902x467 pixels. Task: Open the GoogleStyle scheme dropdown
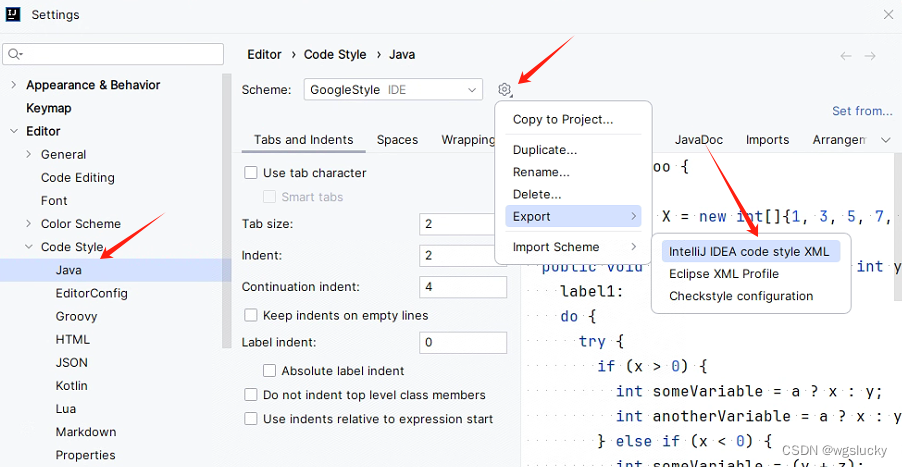[x=393, y=90]
